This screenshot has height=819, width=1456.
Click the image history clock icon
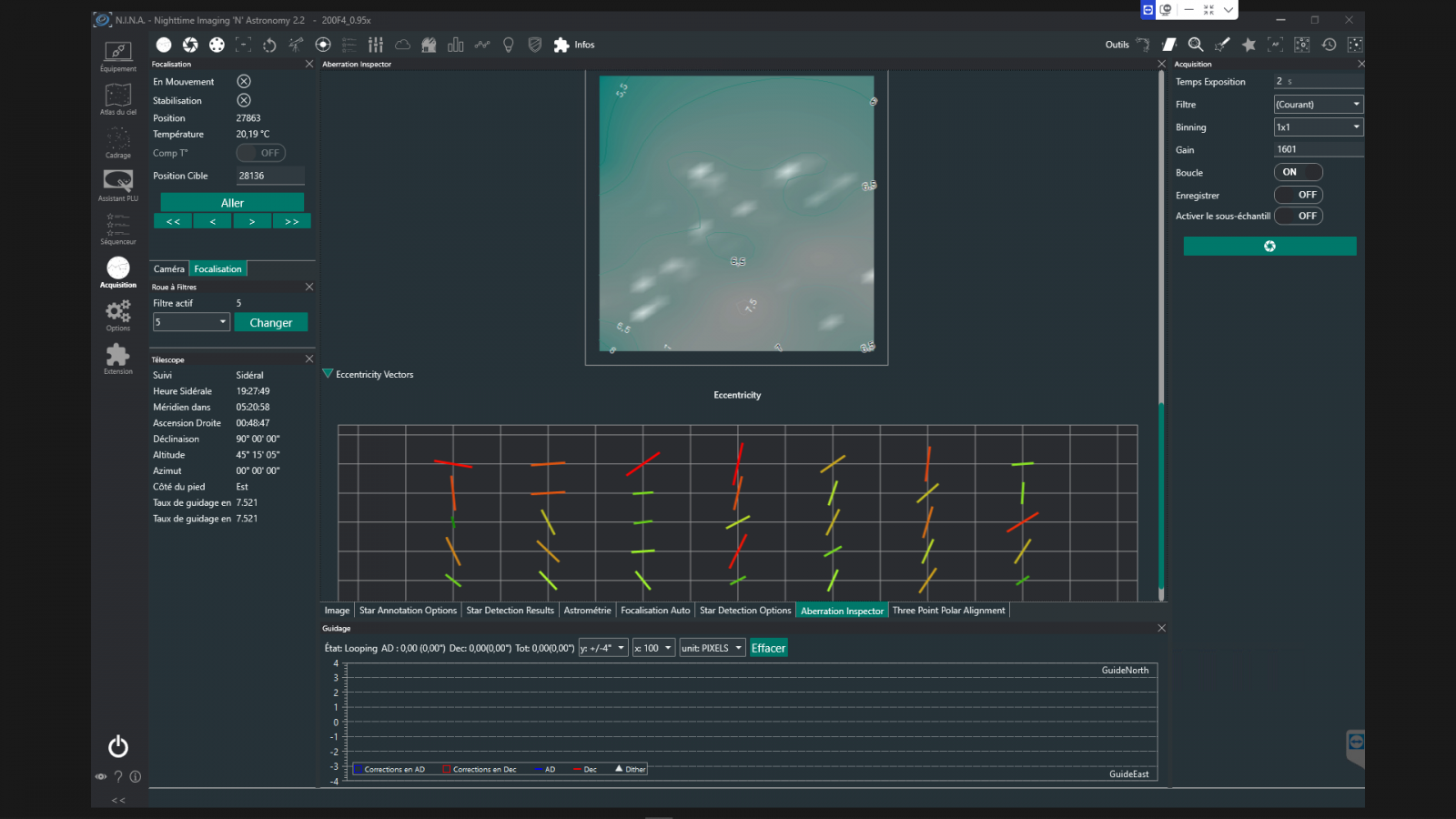1330,45
